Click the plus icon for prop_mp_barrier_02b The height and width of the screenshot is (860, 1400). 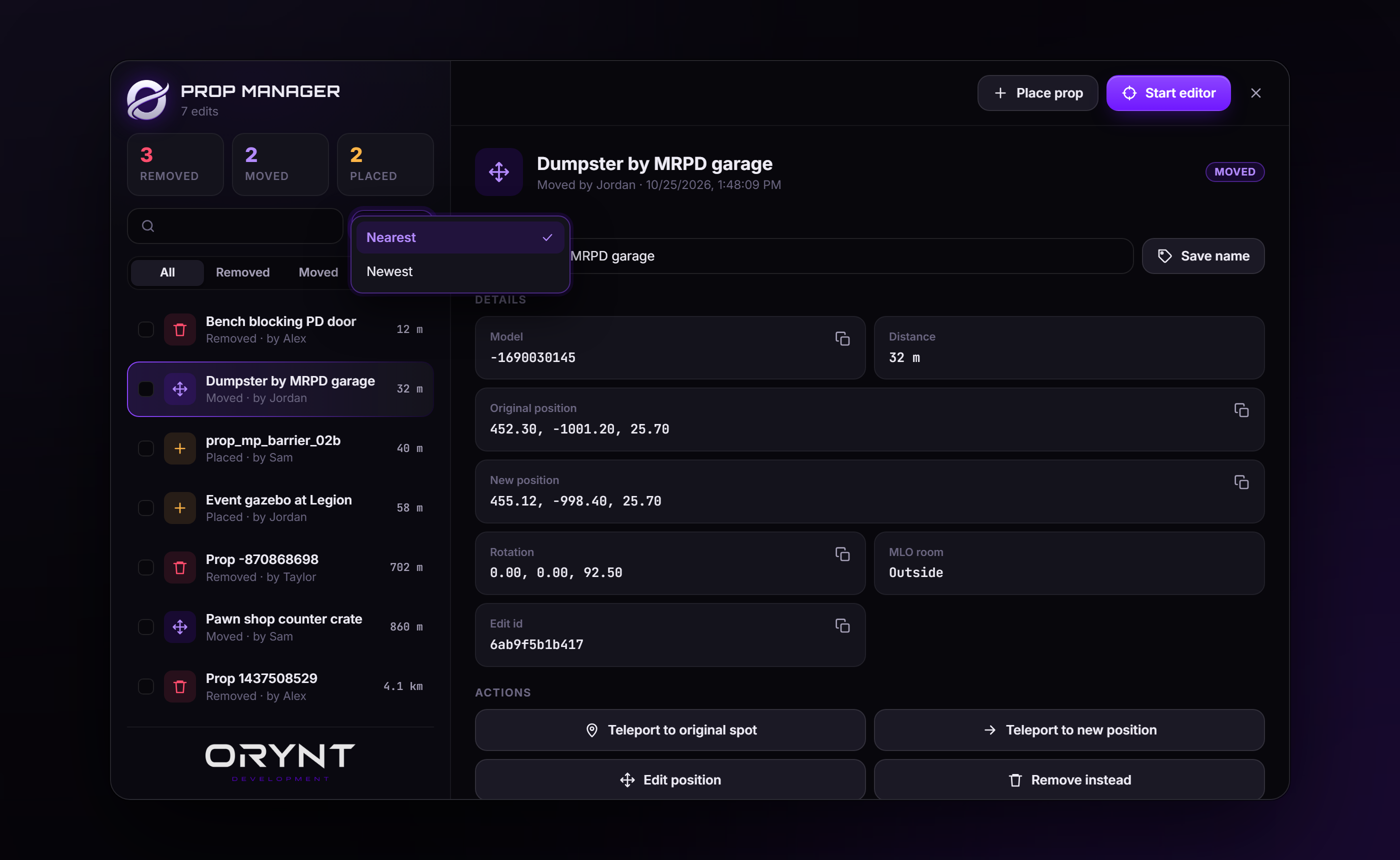pyautogui.click(x=179, y=449)
